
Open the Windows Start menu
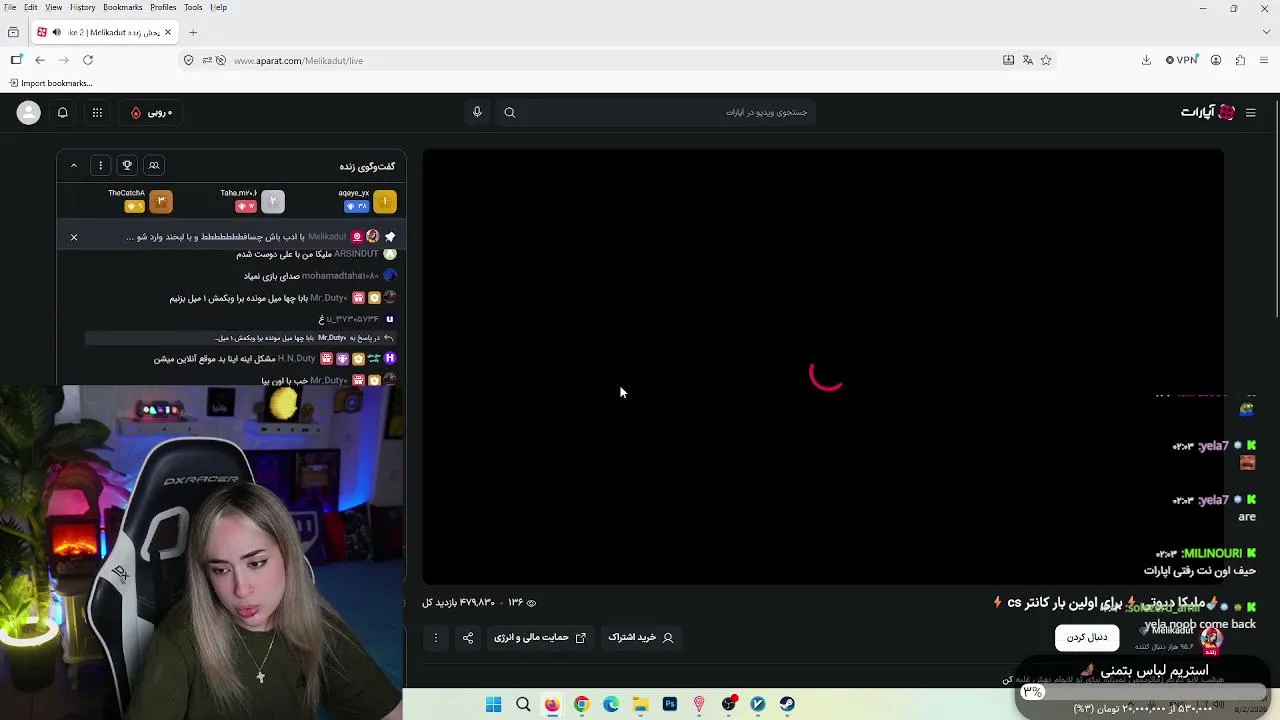tap(493, 705)
